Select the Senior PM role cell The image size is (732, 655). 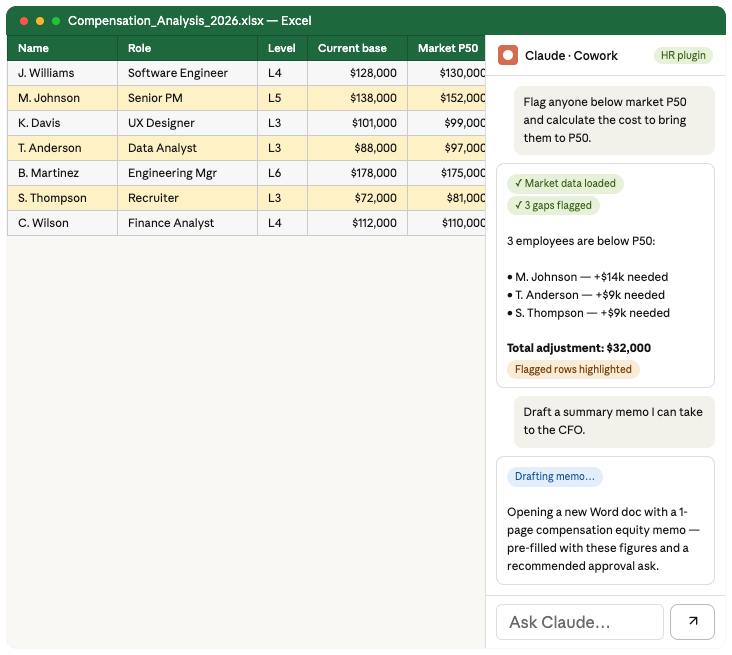(187, 98)
